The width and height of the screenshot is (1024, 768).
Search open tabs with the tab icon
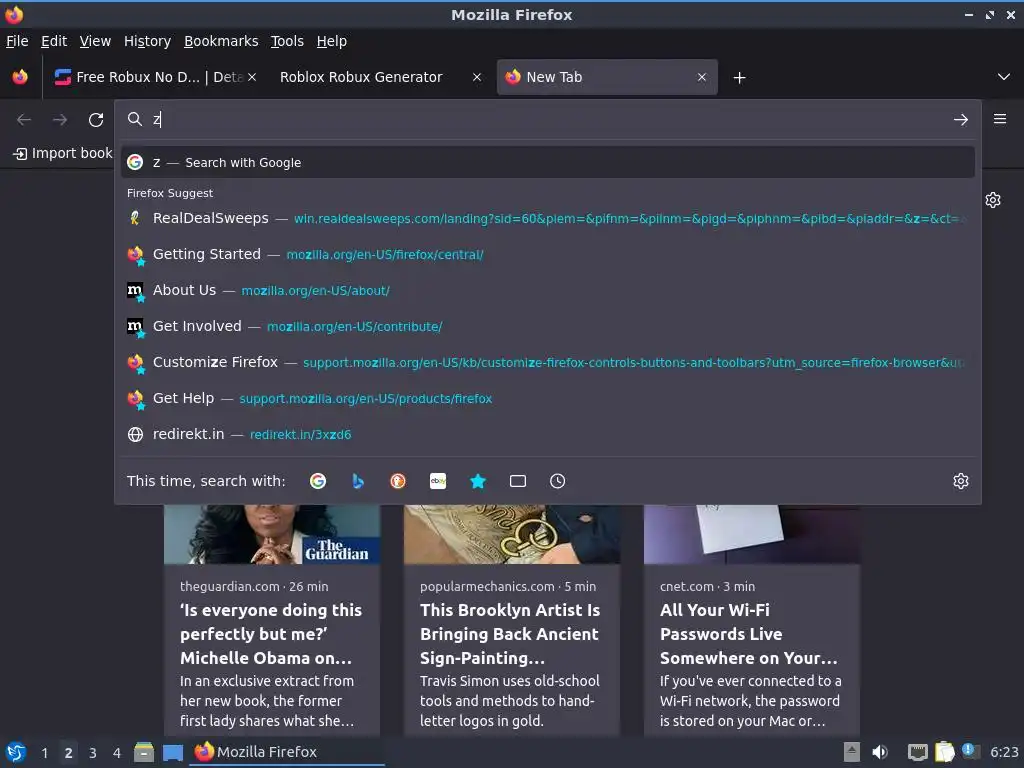(518, 481)
